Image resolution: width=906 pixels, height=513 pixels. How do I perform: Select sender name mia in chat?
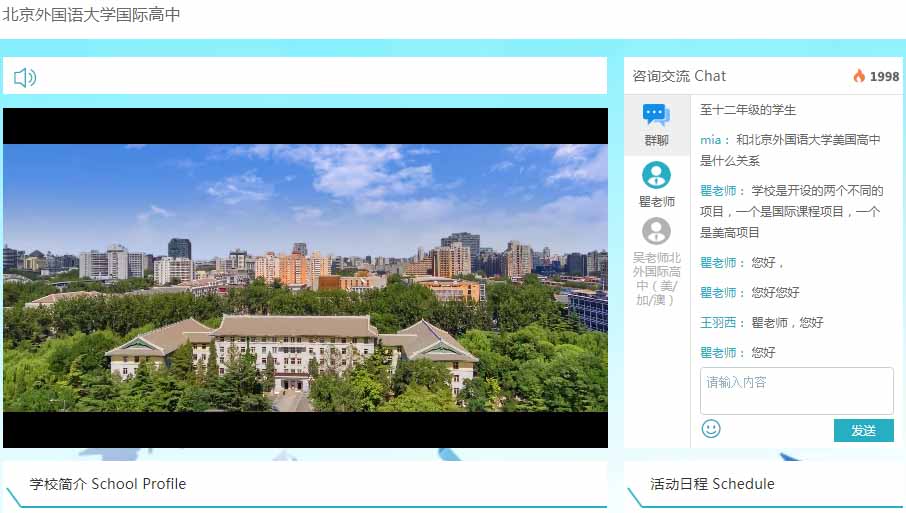(x=710, y=140)
